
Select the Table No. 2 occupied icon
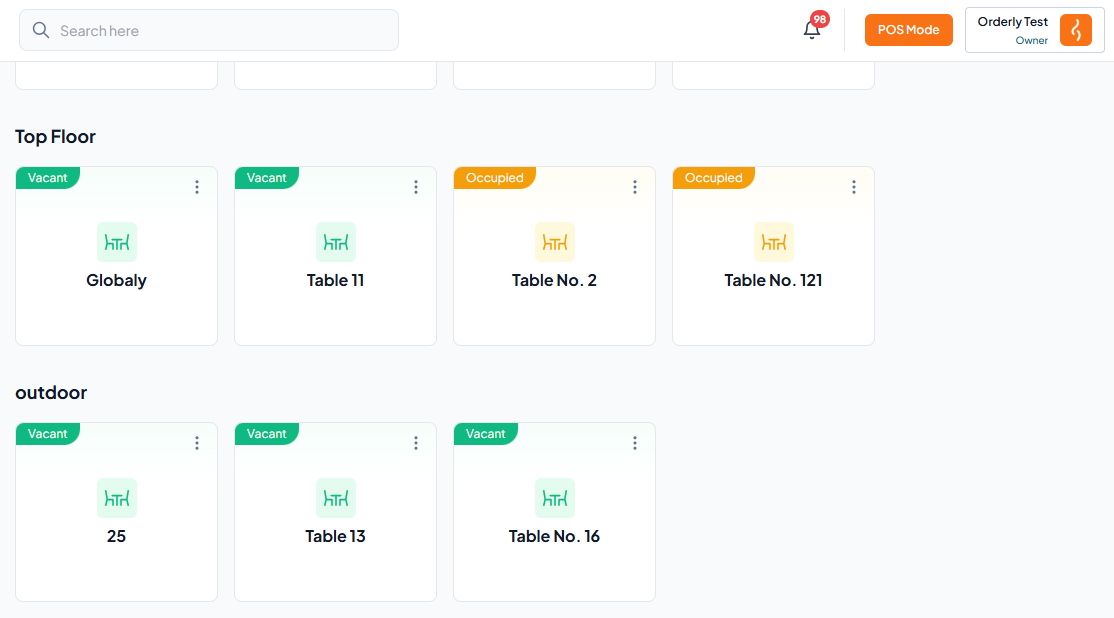[x=554, y=242]
